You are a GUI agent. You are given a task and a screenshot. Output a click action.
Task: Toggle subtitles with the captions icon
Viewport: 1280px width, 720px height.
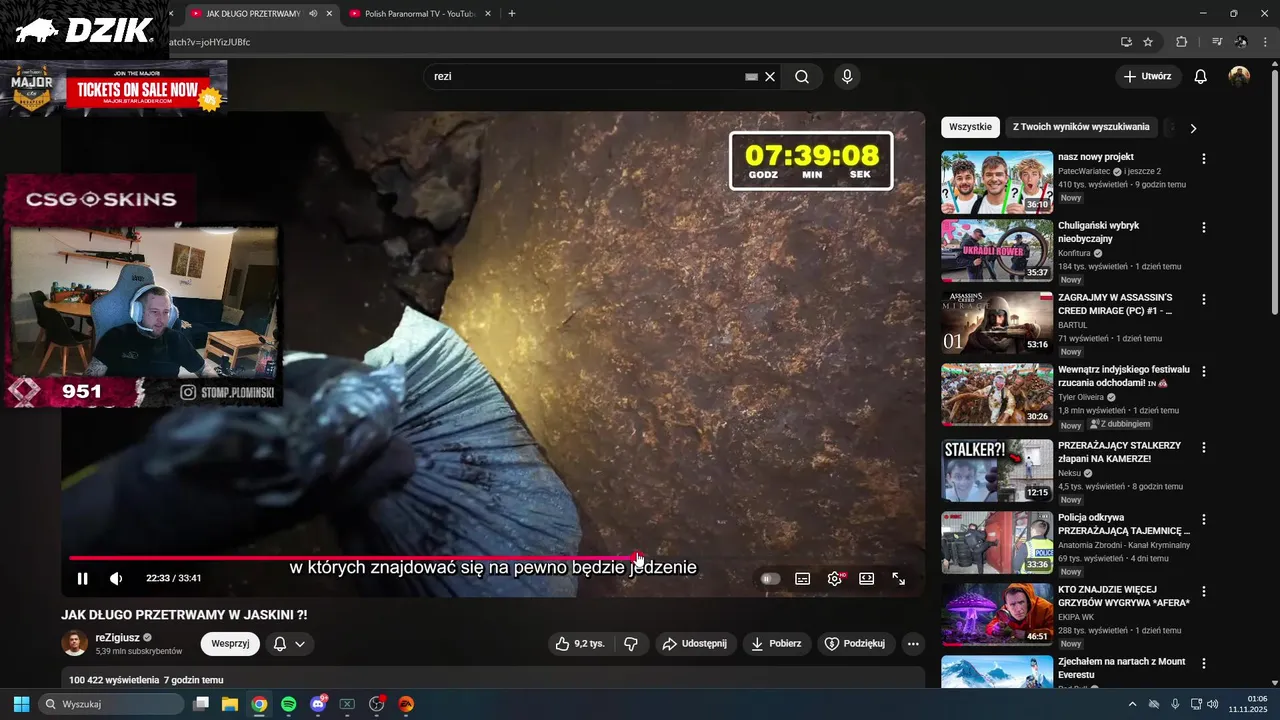[802, 578]
